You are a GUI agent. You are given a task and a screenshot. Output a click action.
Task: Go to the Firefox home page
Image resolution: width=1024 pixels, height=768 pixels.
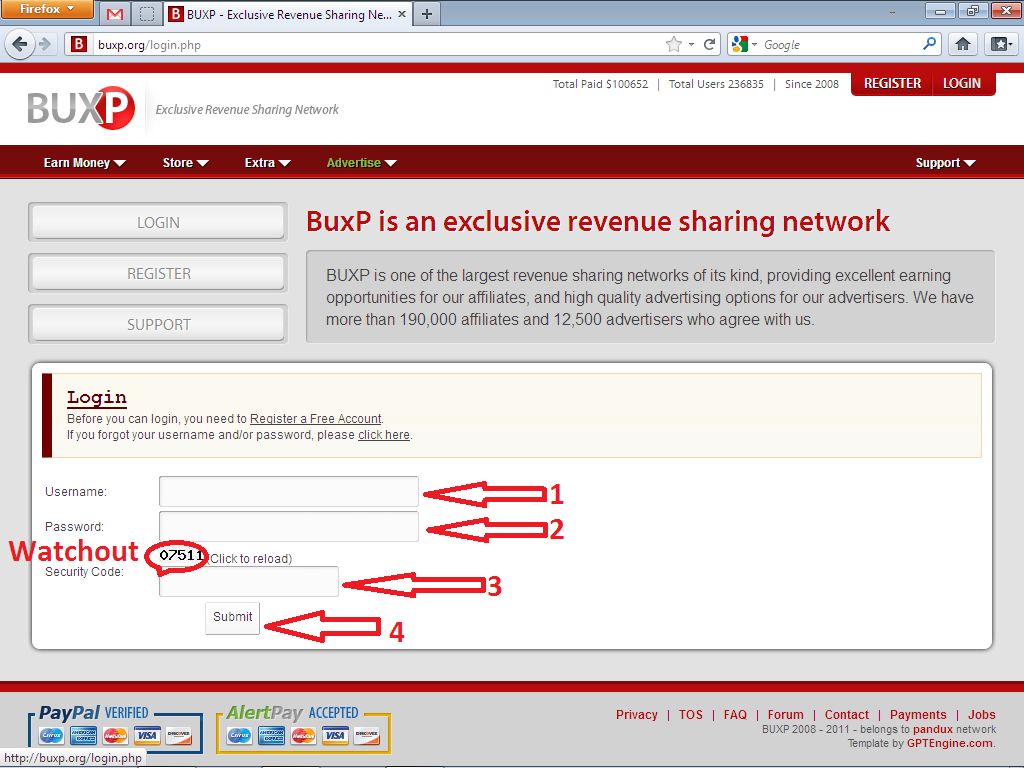[x=963, y=44]
